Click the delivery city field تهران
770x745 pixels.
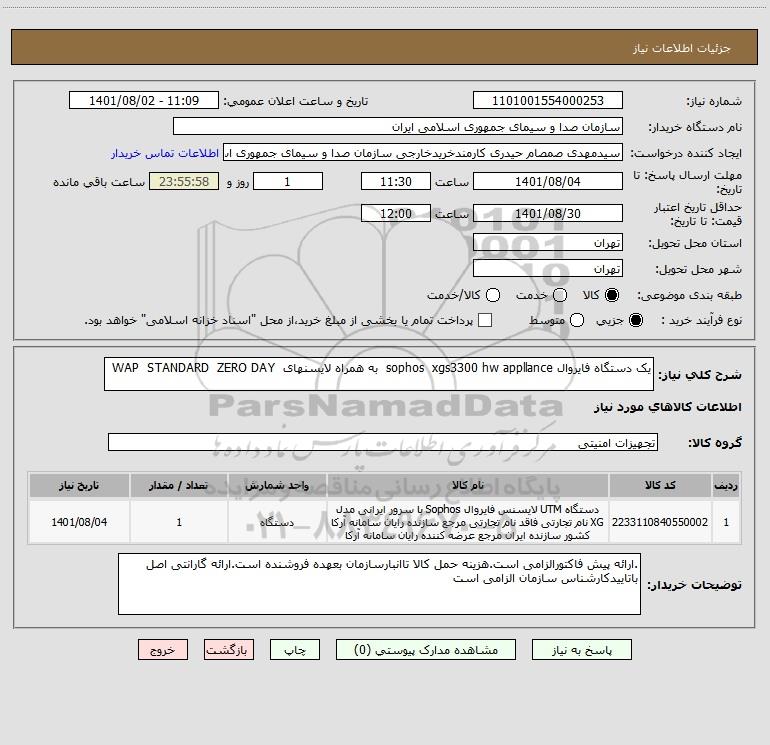548,268
